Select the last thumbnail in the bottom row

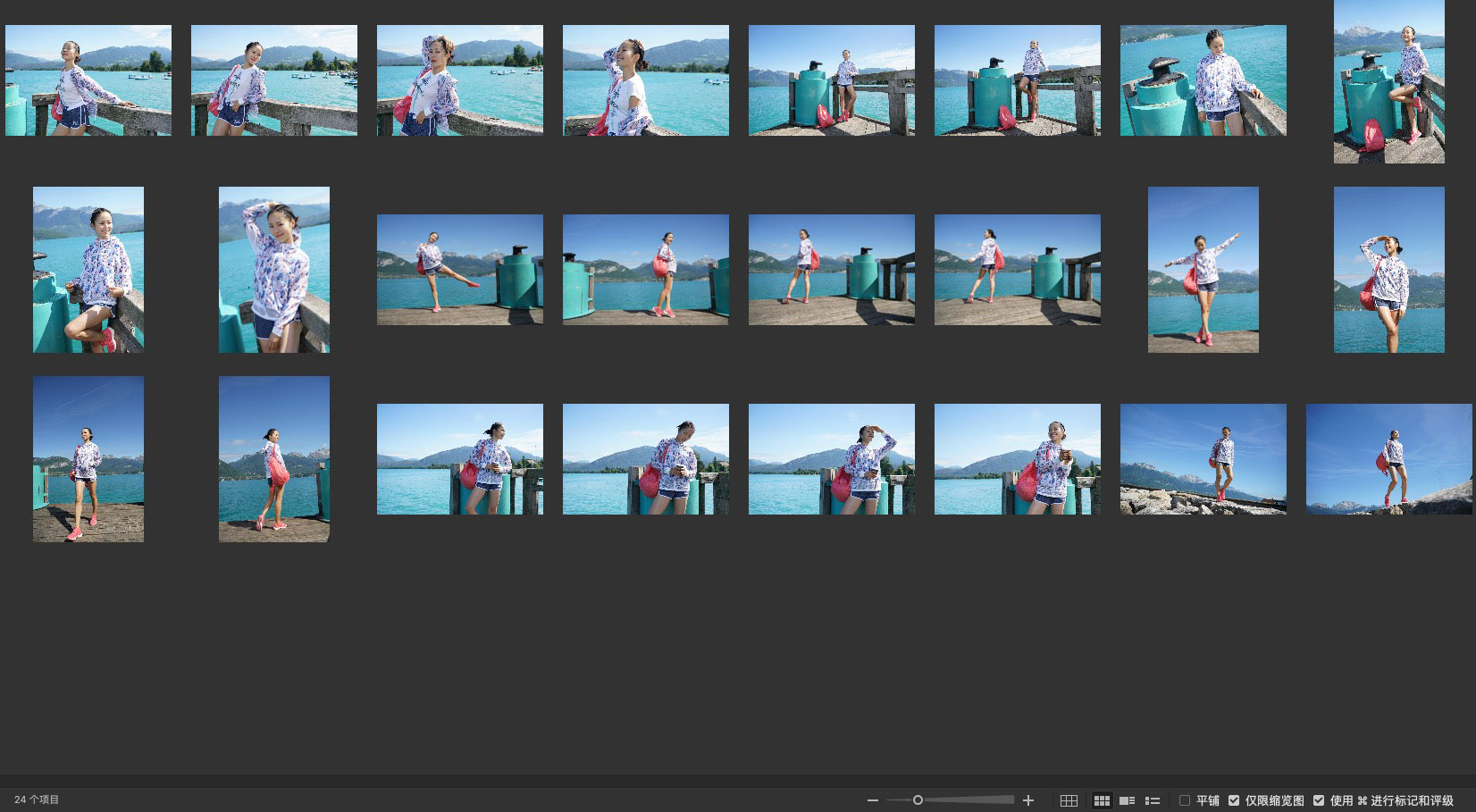click(1388, 458)
